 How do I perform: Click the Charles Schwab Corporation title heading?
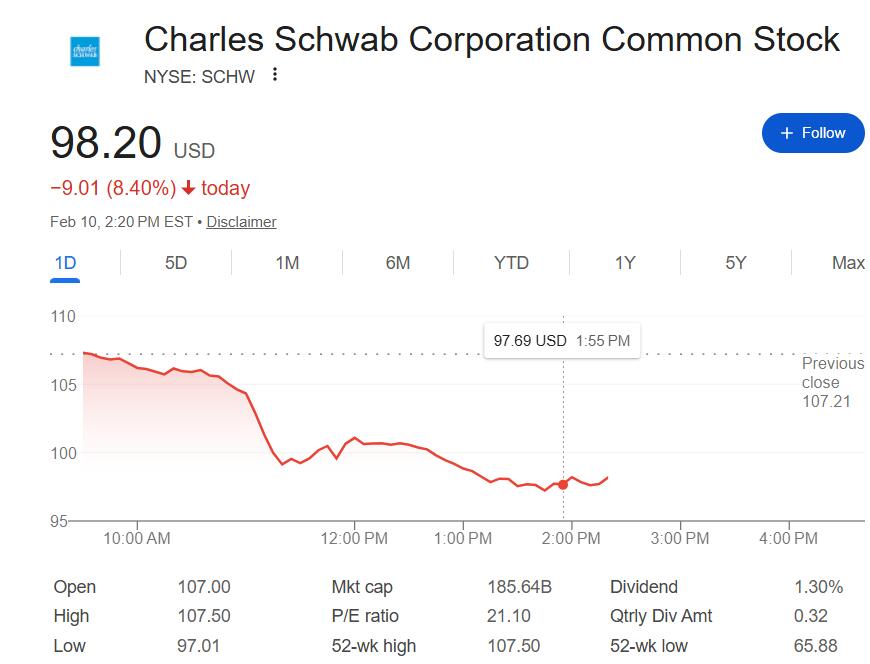492,39
